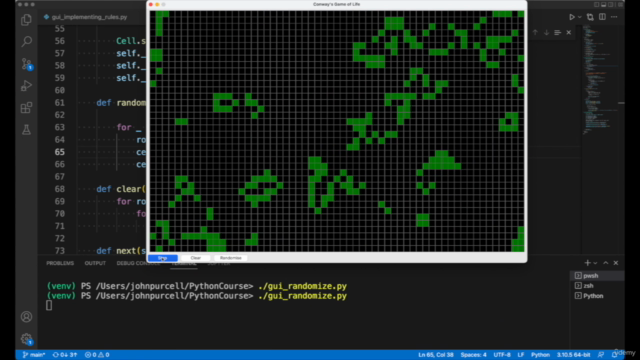Select Python language mode in status bar
The image size is (640, 360).
[540, 355]
